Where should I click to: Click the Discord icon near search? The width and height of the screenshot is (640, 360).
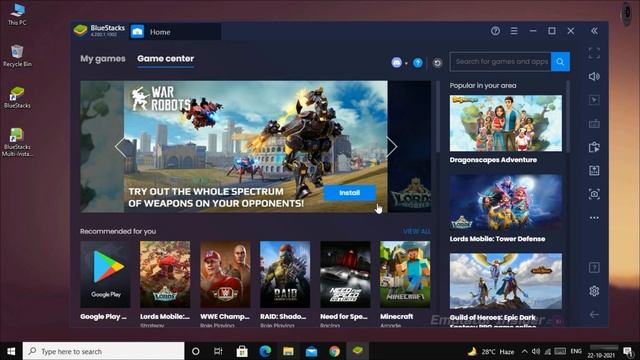pos(397,62)
